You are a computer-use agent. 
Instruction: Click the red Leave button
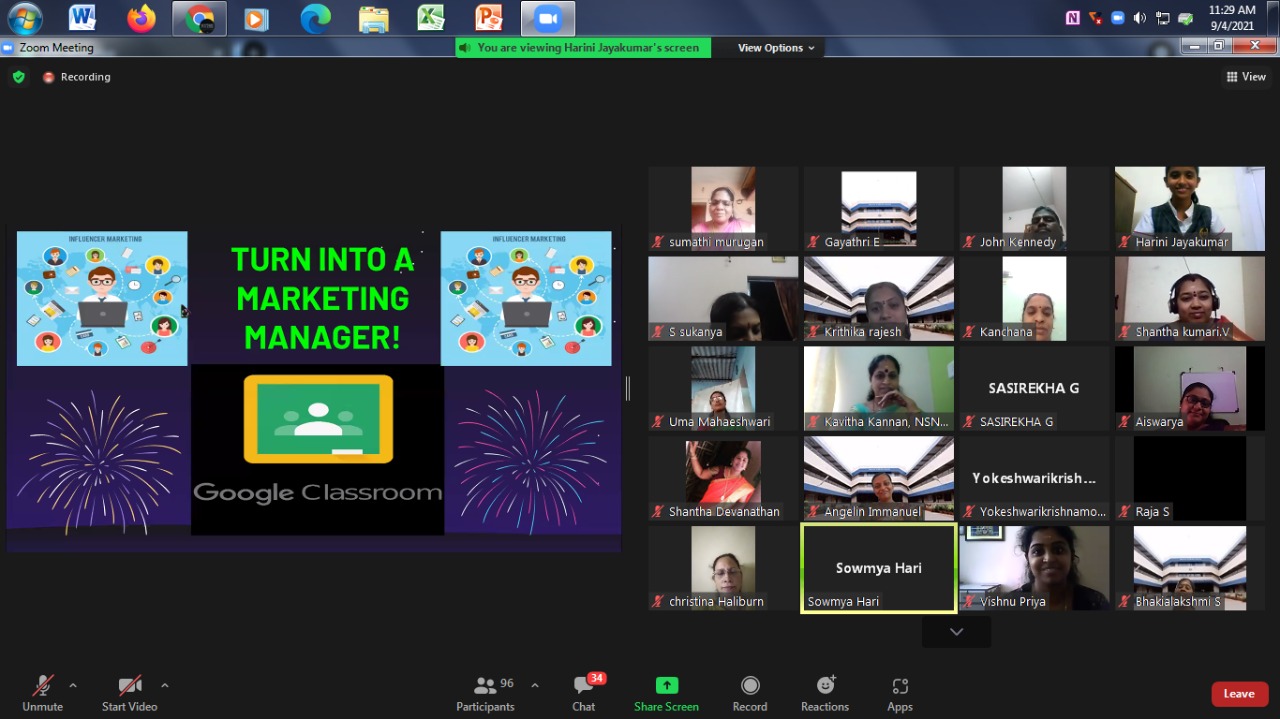click(x=1238, y=694)
